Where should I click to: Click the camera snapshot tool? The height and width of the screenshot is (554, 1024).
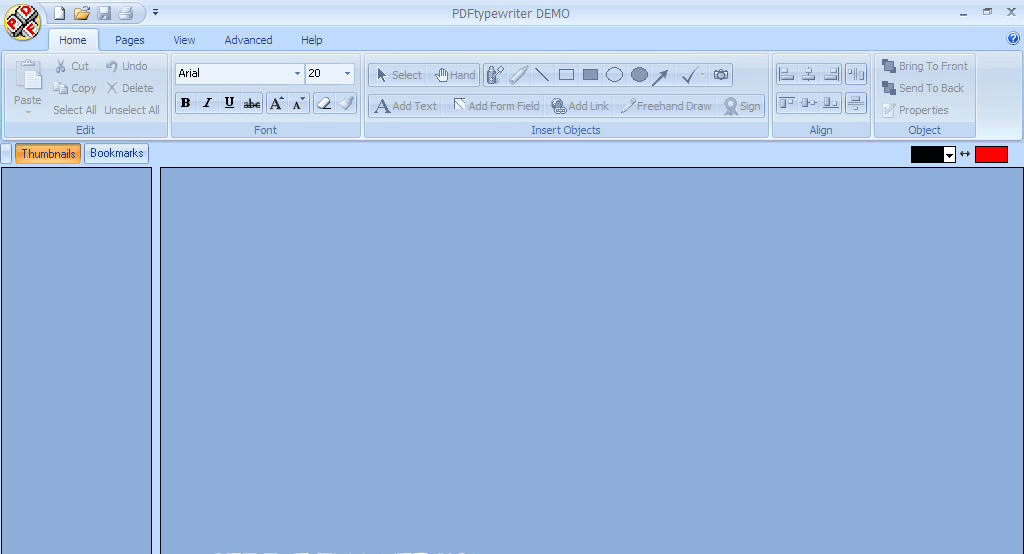point(721,75)
